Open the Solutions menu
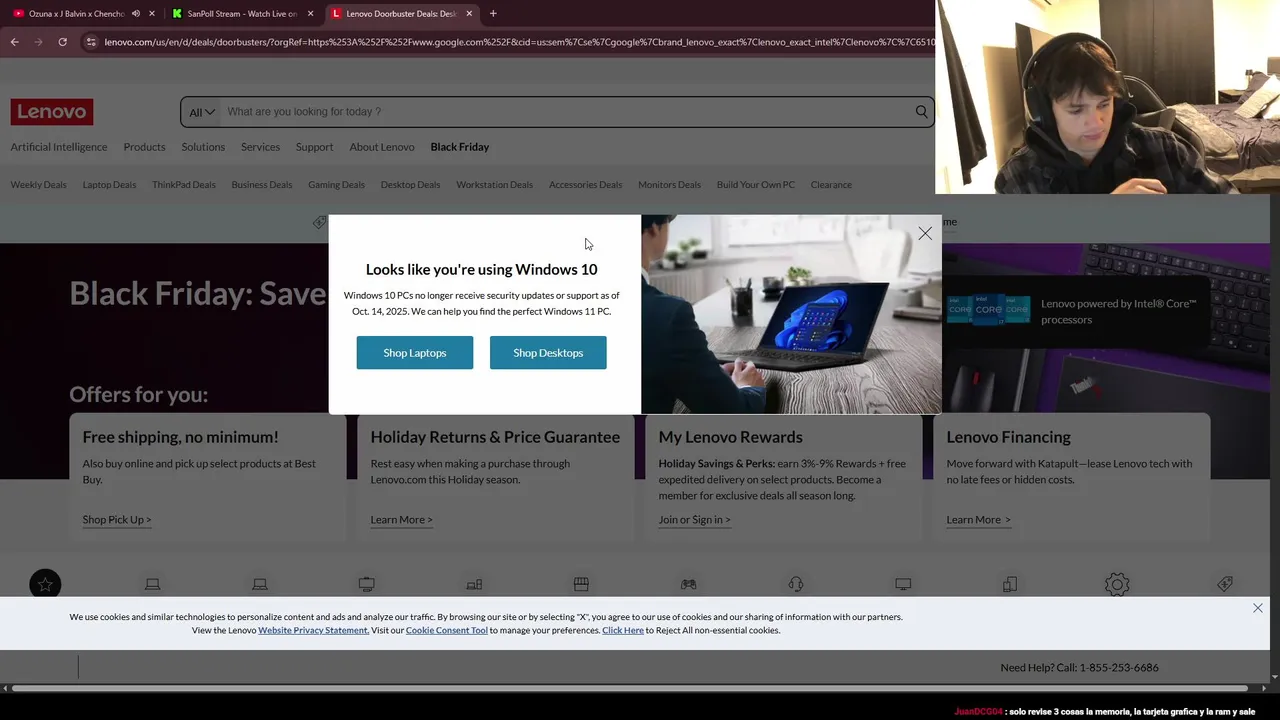The width and height of the screenshot is (1280, 720). tap(203, 147)
